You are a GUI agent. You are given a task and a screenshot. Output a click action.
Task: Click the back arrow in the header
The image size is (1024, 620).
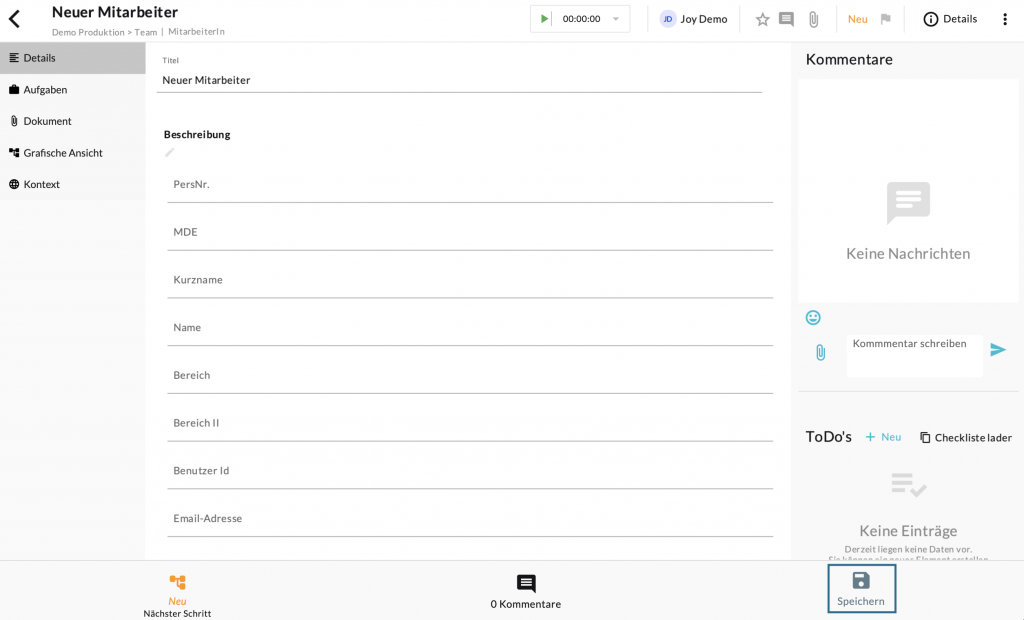pyautogui.click(x=15, y=19)
